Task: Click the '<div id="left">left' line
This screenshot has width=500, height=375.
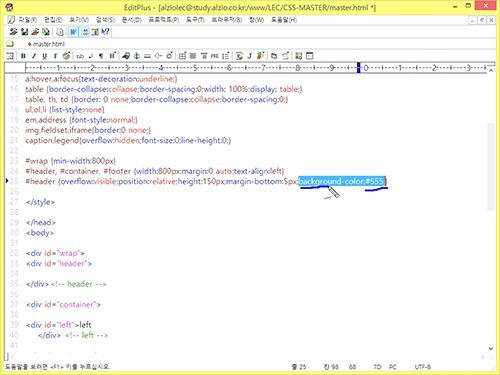Action: pyautogui.click(x=58, y=325)
